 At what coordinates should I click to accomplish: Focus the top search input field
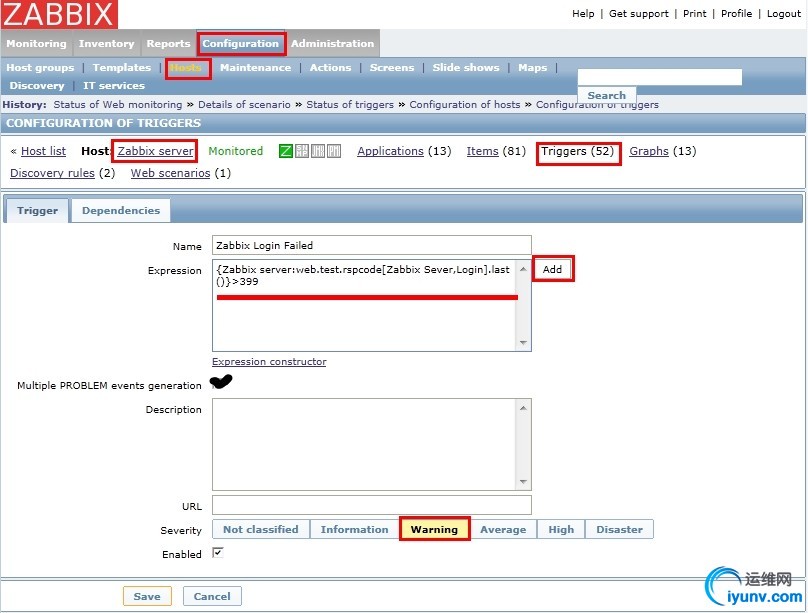tap(660, 77)
